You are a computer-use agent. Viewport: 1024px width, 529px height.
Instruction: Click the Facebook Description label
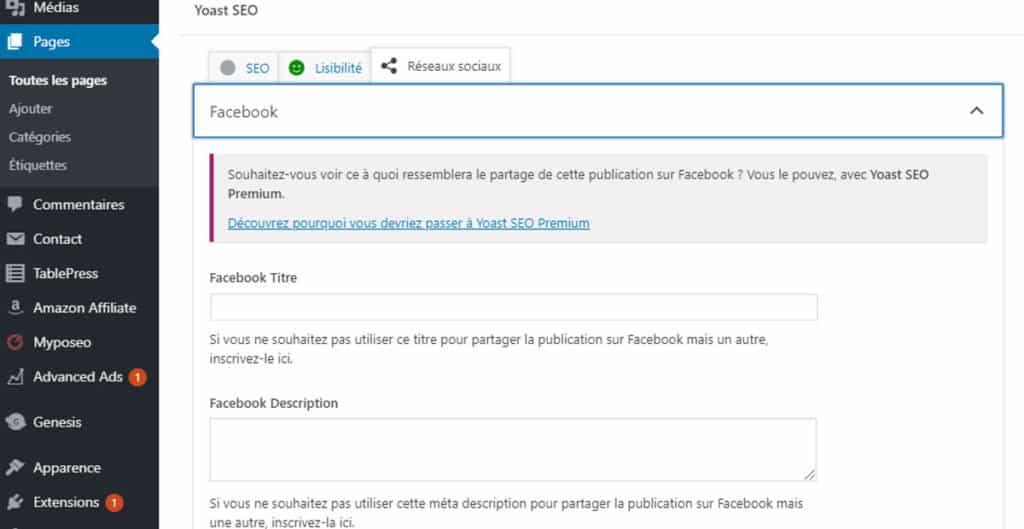click(x=274, y=403)
